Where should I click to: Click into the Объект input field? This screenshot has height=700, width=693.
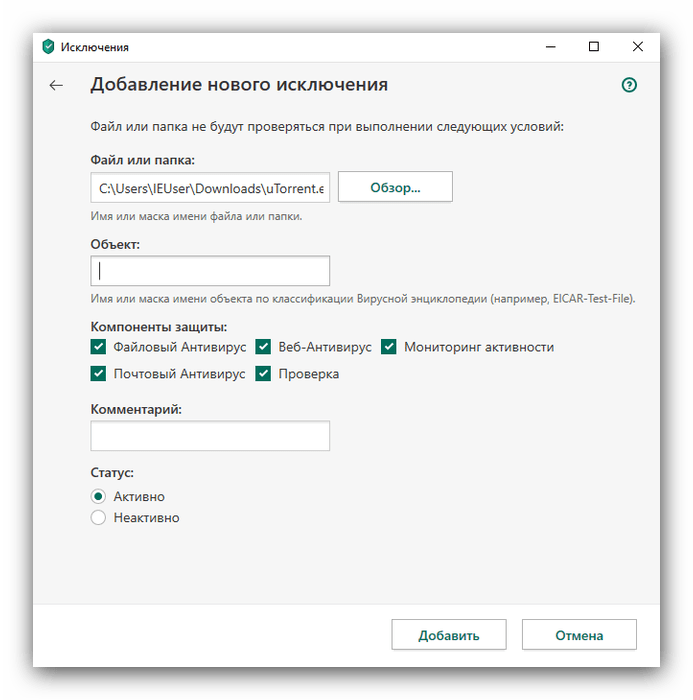[x=210, y=271]
